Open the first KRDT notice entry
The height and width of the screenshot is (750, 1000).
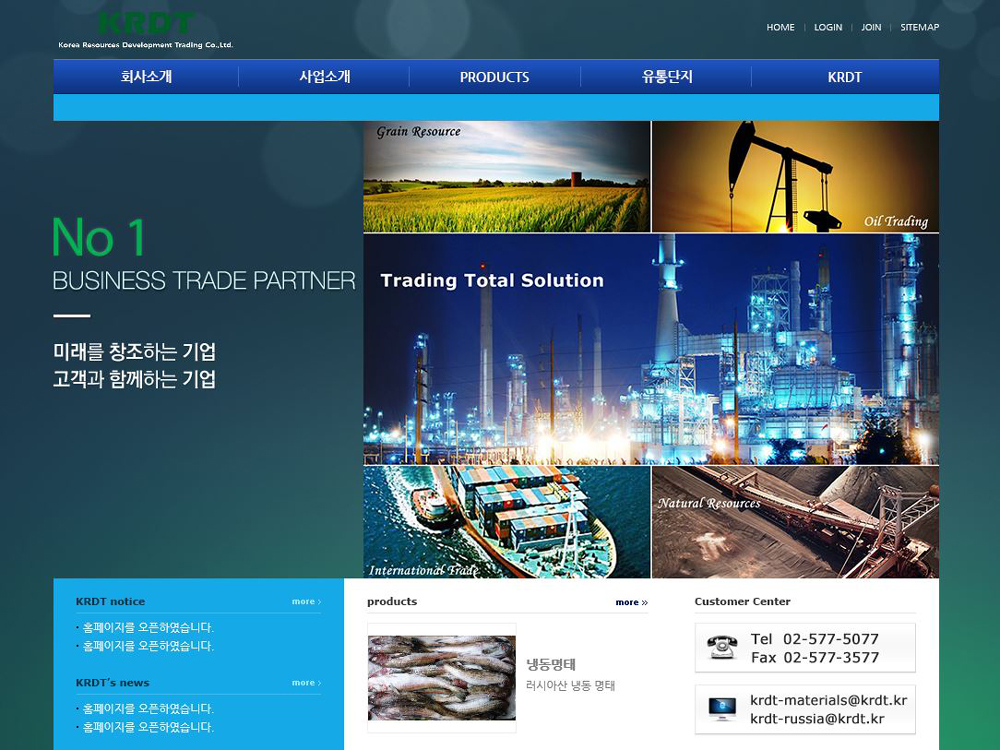[x=148, y=628]
